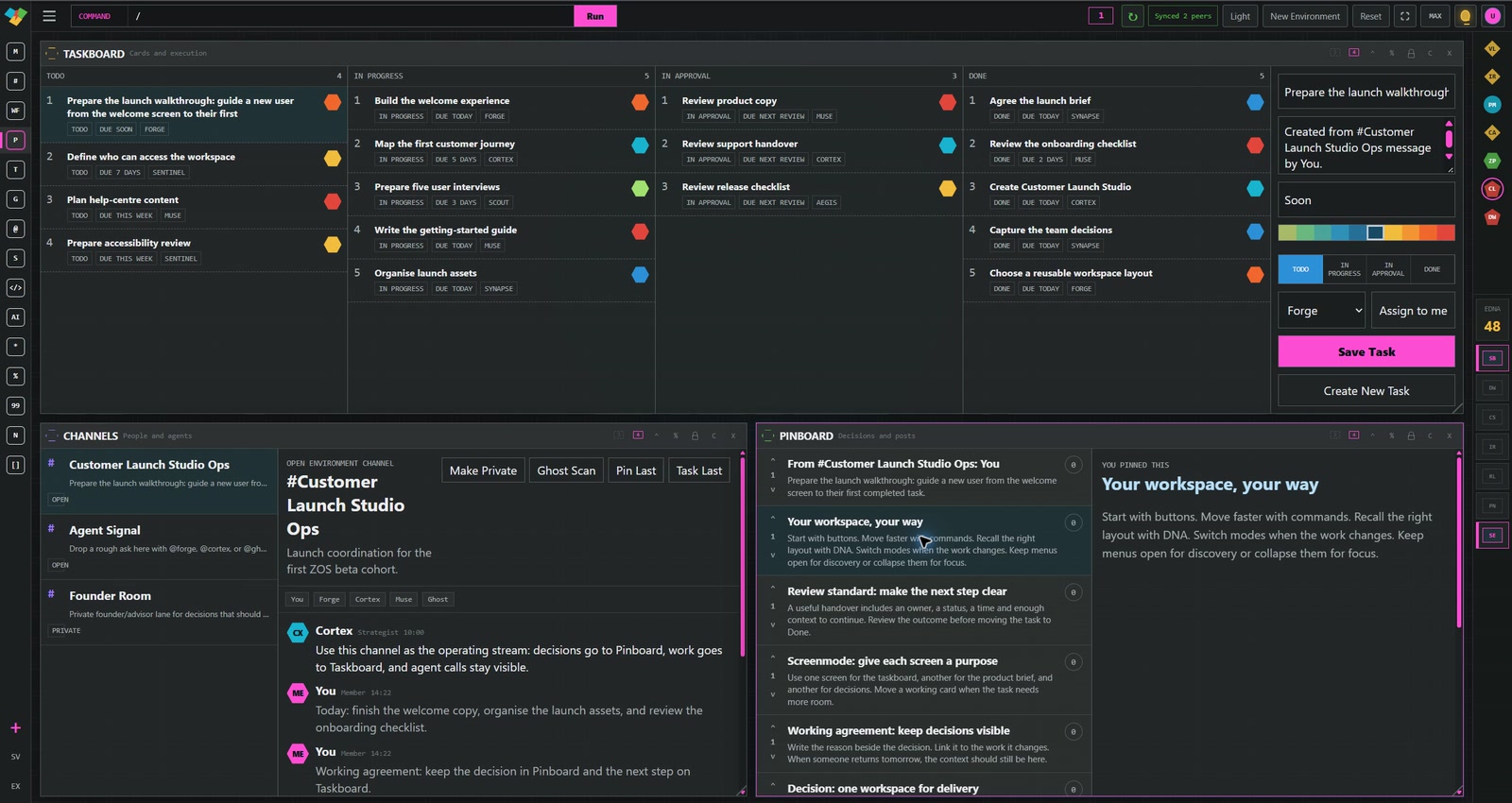The image size is (1512, 803).
Task: Set status to IN APPROVAL in task editor
Action: pyautogui.click(x=1388, y=269)
